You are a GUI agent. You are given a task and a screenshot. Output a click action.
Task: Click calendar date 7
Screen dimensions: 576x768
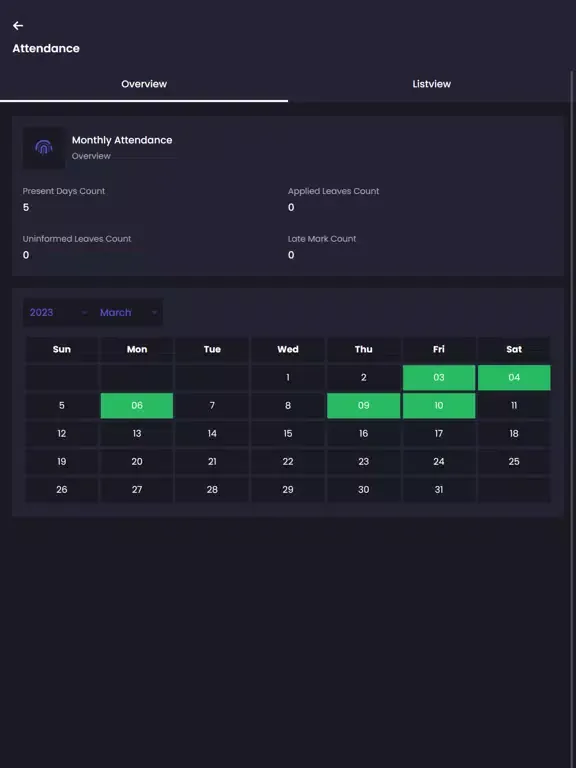[x=212, y=406]
